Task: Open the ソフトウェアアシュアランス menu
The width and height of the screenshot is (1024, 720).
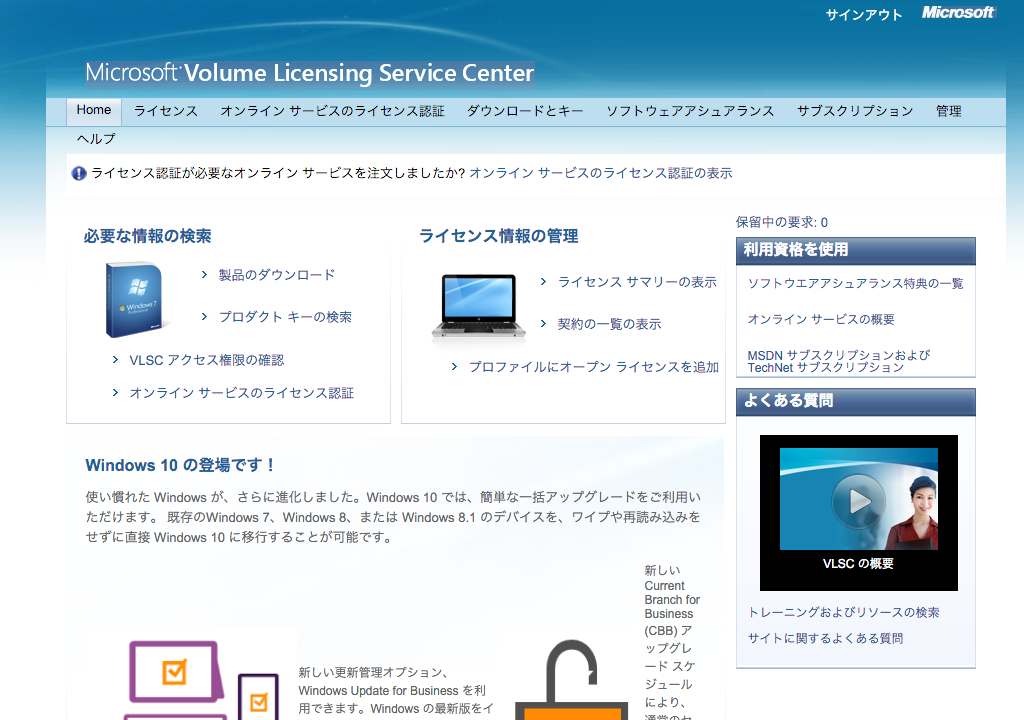Action: [690, 111]
